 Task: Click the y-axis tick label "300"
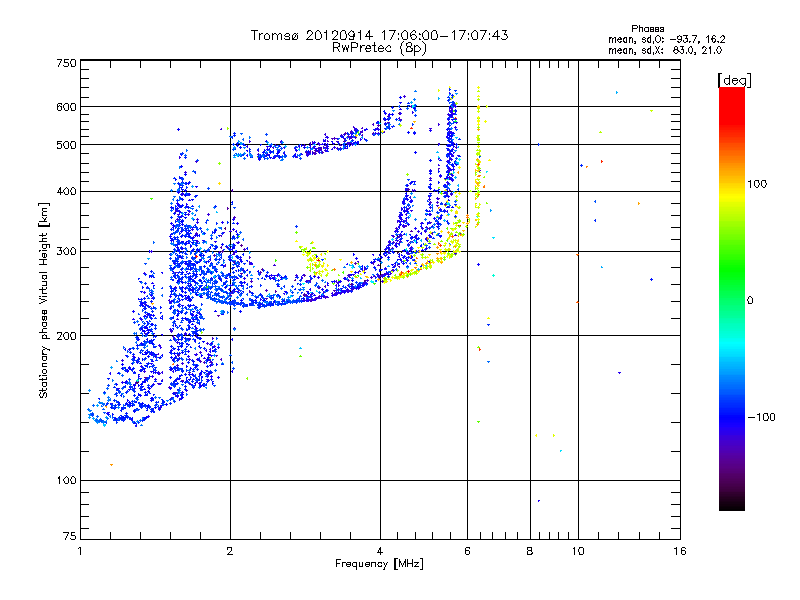[66, 252]
